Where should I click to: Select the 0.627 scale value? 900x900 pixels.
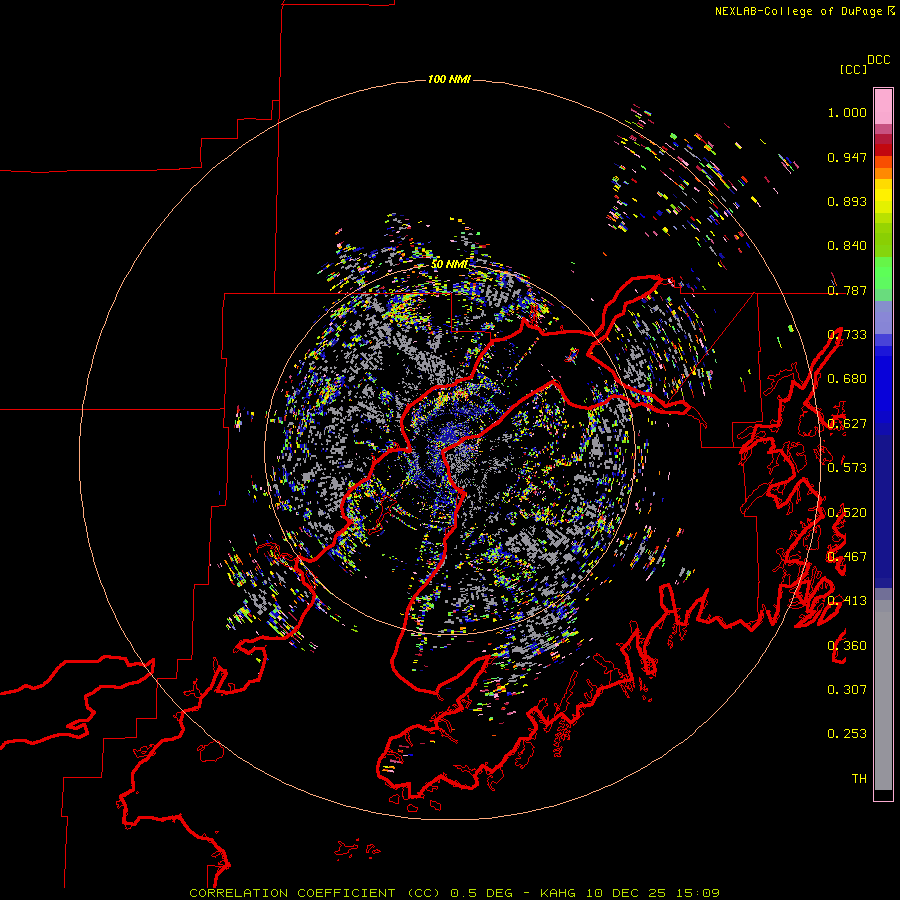point(847,424)
